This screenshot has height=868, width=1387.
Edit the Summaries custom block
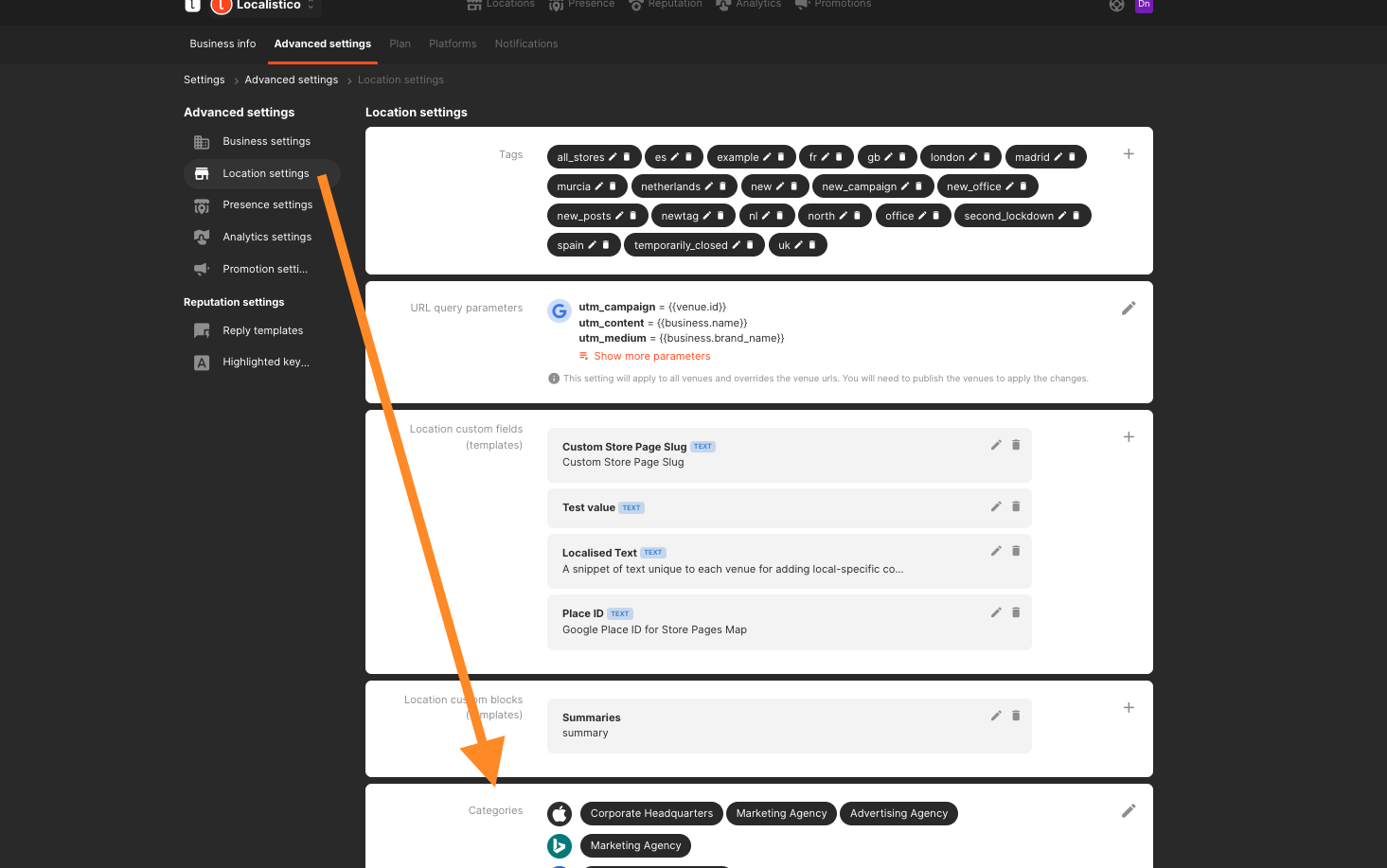coord(996,716)
